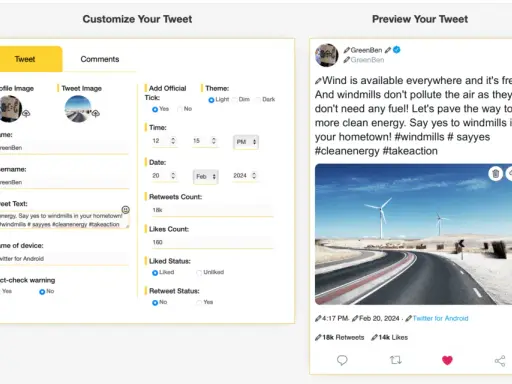Click GreenBen display name in preview

(x=366, y=50)
